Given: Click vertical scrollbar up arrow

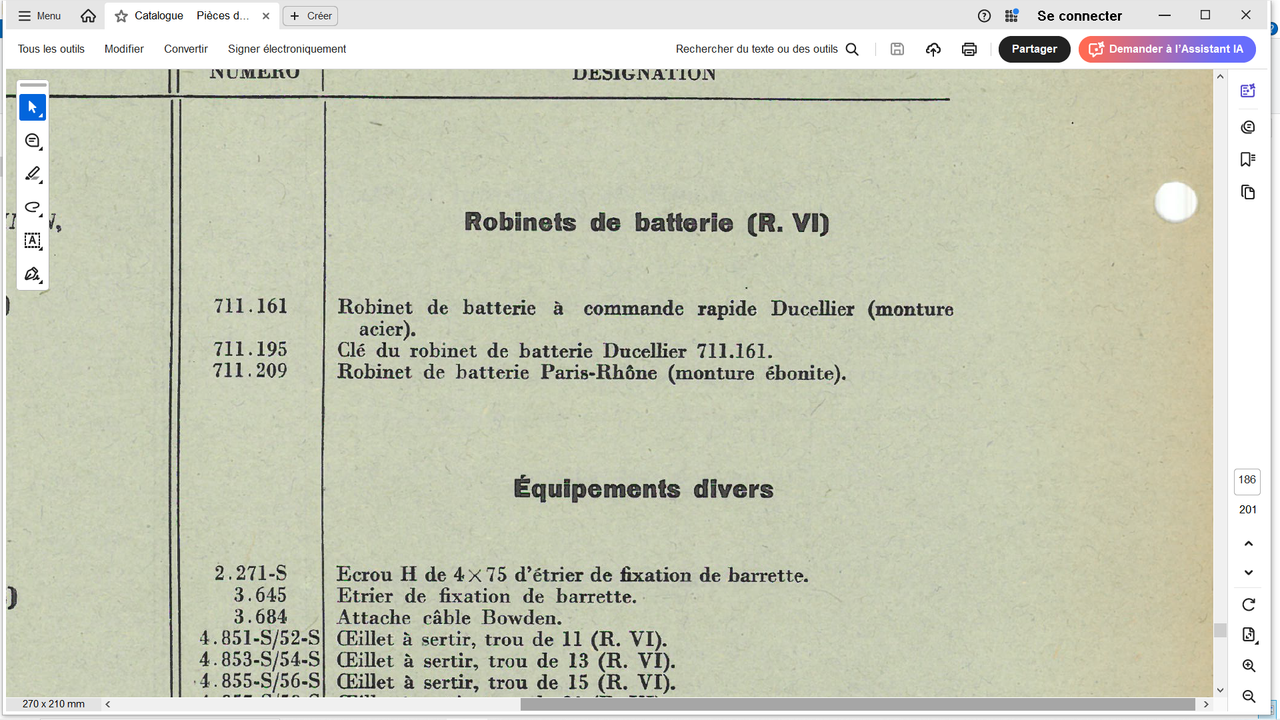Looking at the screenshot, I should pyautogui.click(x=1220, y=76).
